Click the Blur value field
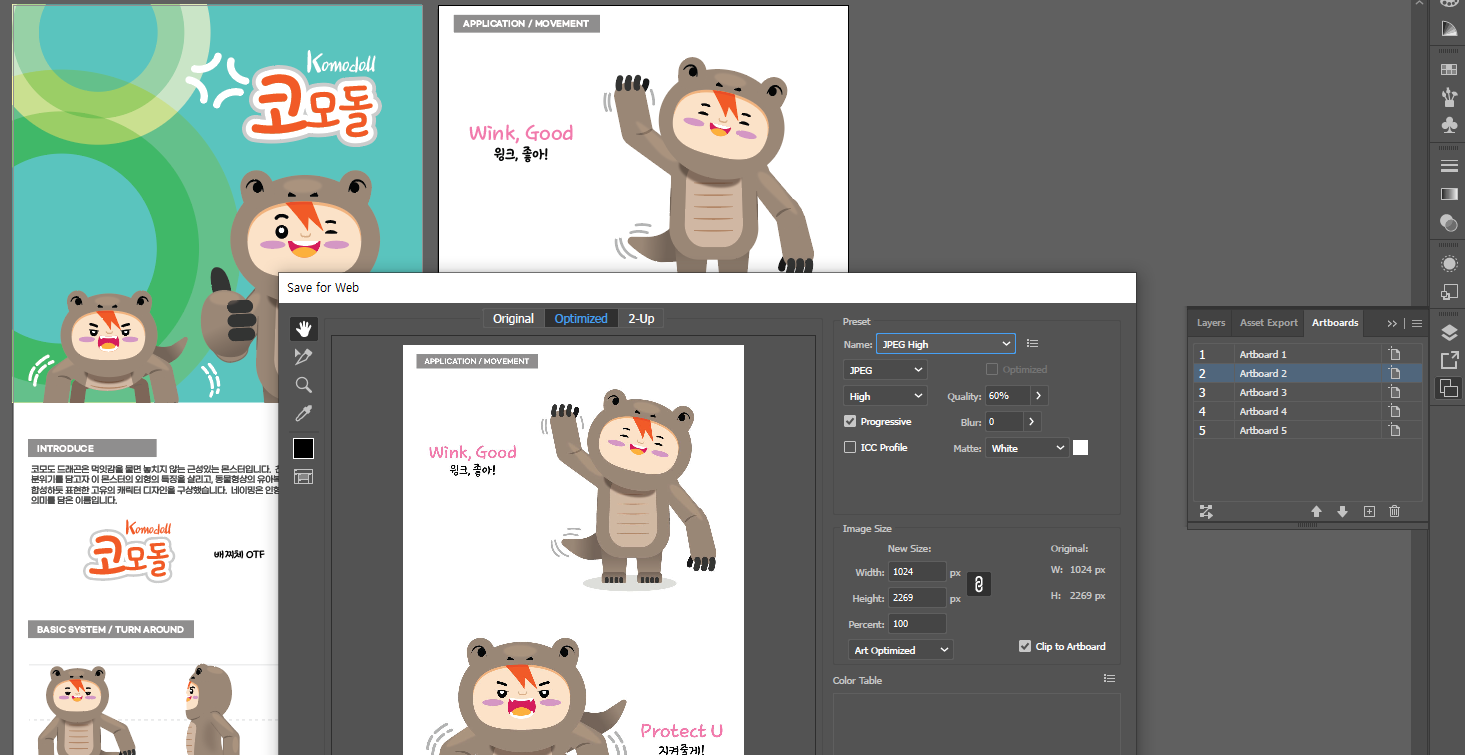The height and width of the screenshot is (755, 1465). coord(1004,422)
